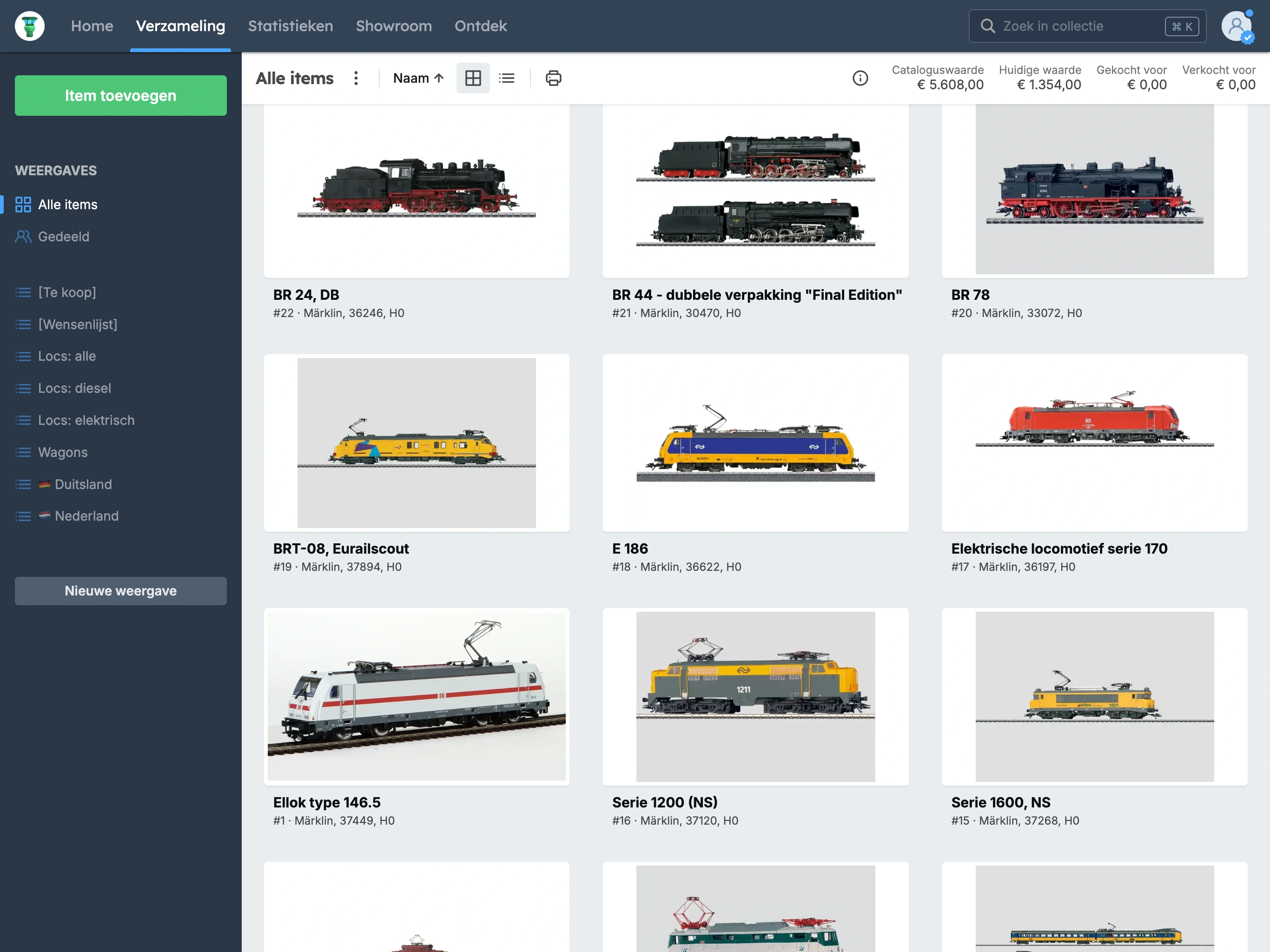The width and height of the screenshot is (1270, 952).
Task: Open the BR 78 item title link
Action: coord(970,295)
